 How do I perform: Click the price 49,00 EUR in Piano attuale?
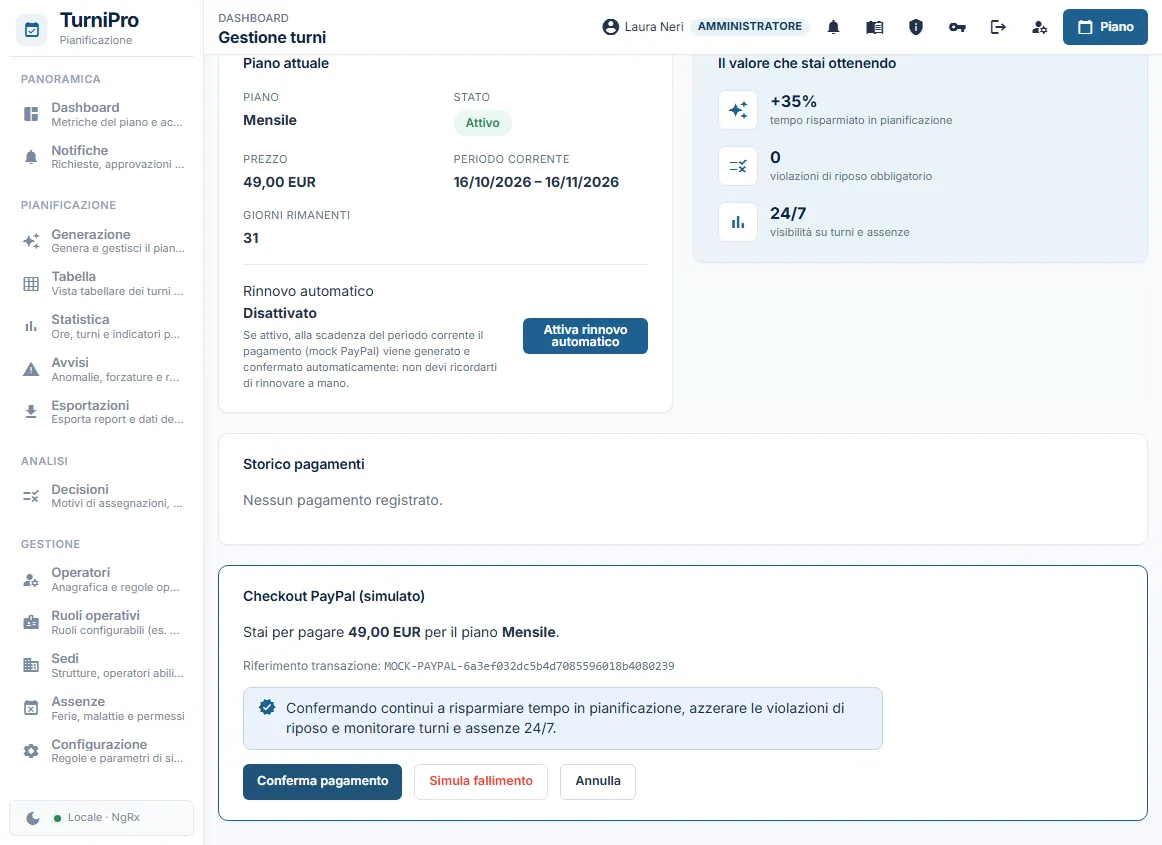279,182
